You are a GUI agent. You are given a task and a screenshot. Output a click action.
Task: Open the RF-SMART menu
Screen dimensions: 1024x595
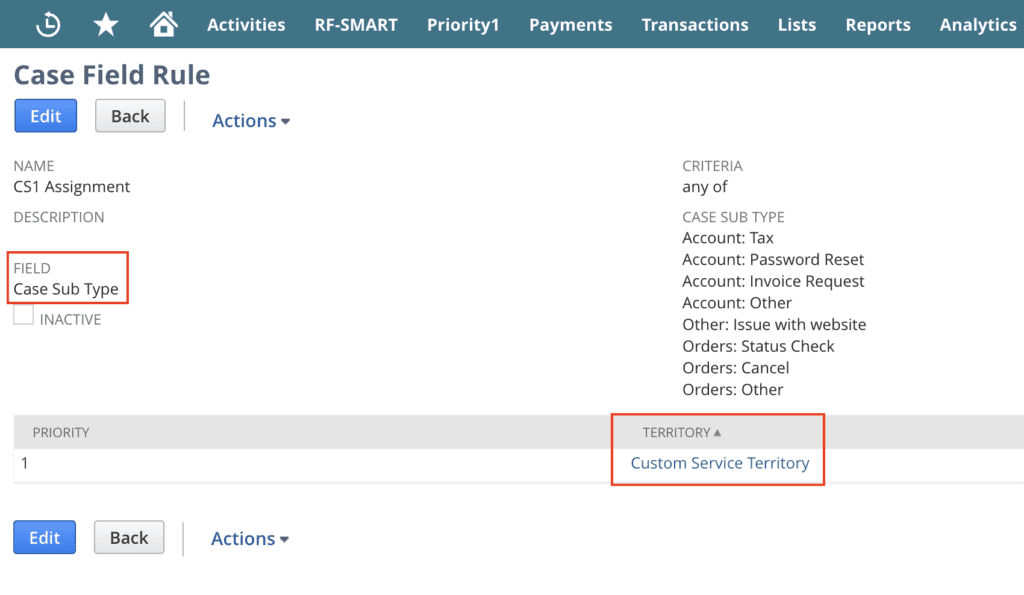pos(356,25)
